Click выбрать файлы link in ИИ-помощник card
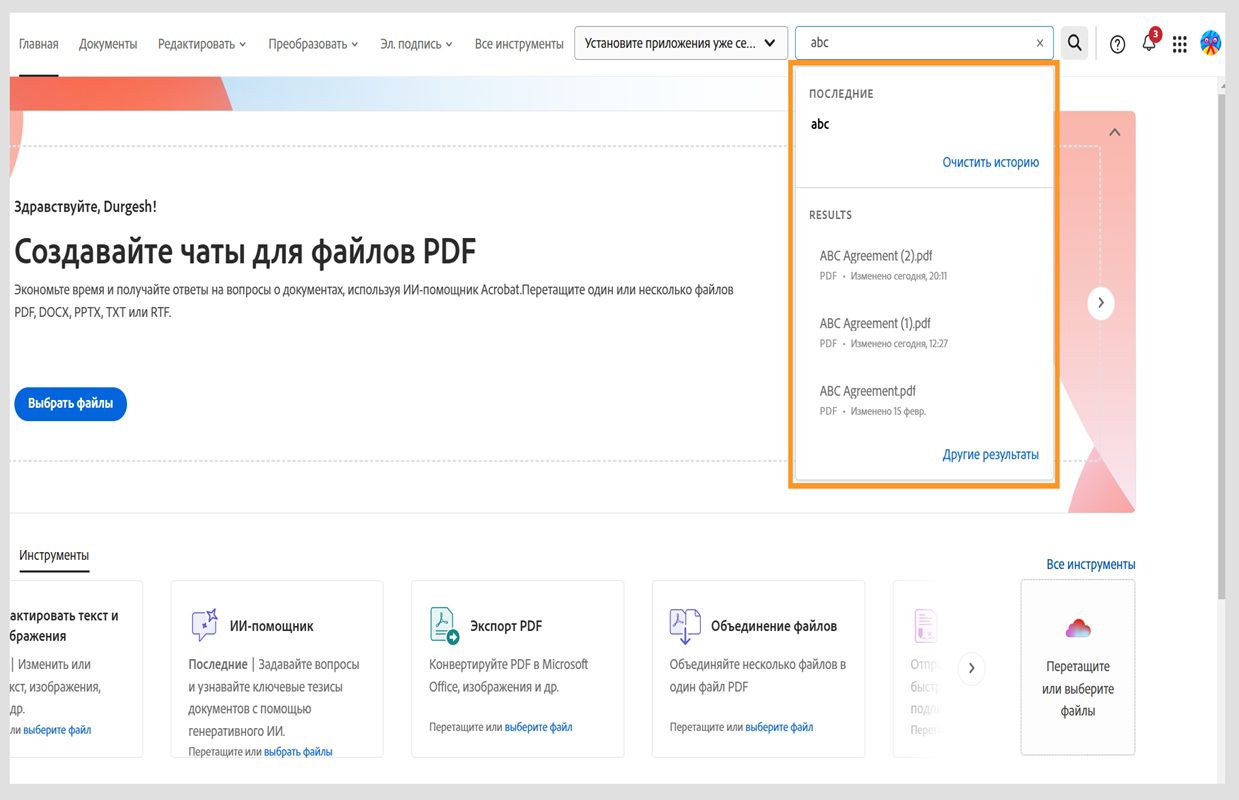1239x800 pixels. [x=298, y=751]
